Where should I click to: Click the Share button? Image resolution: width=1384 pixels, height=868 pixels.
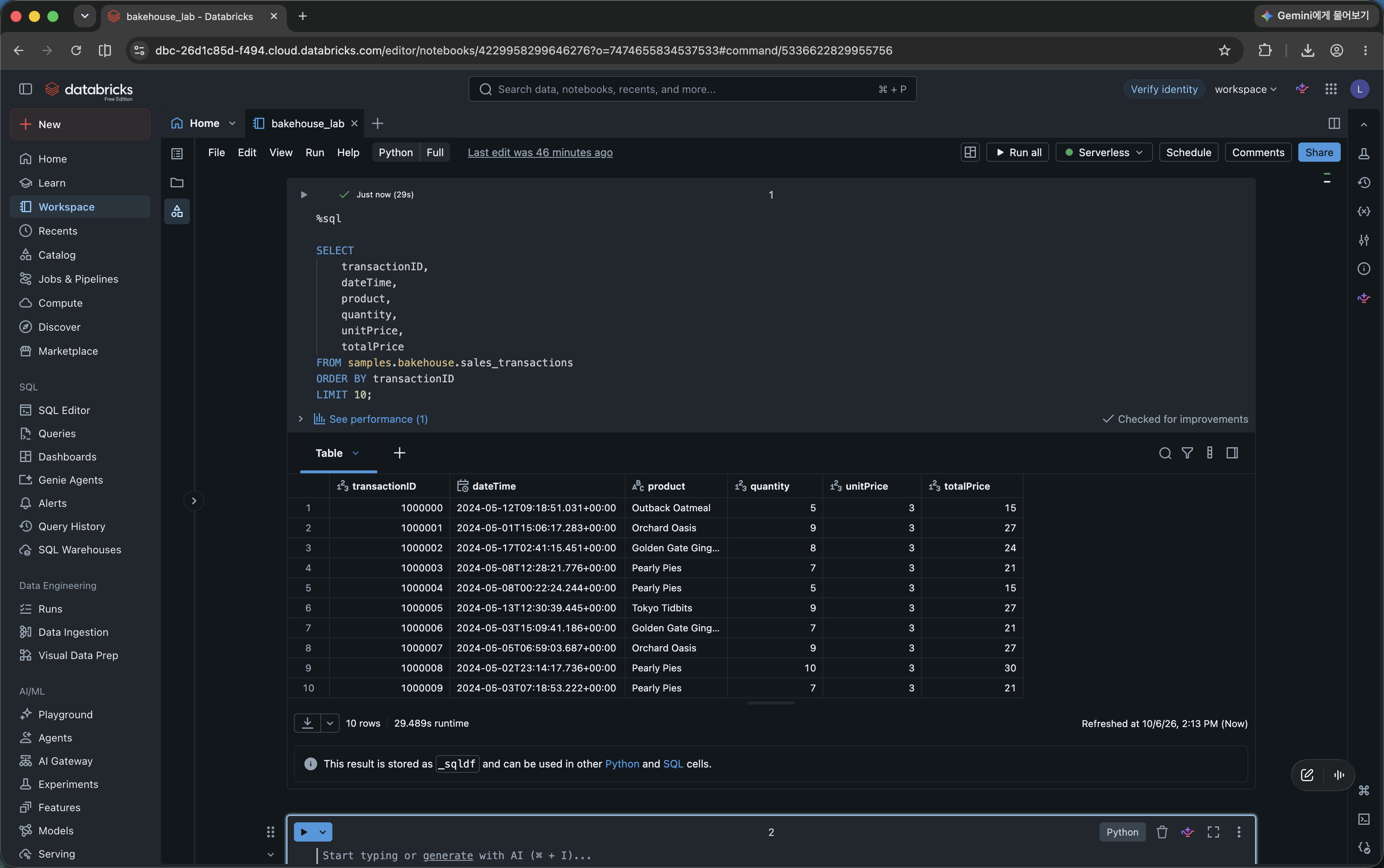coord(1319,152)
